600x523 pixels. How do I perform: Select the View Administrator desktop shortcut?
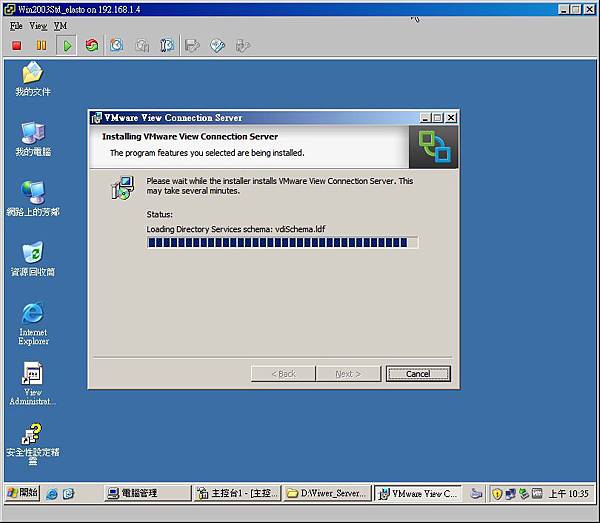(33, 384)
